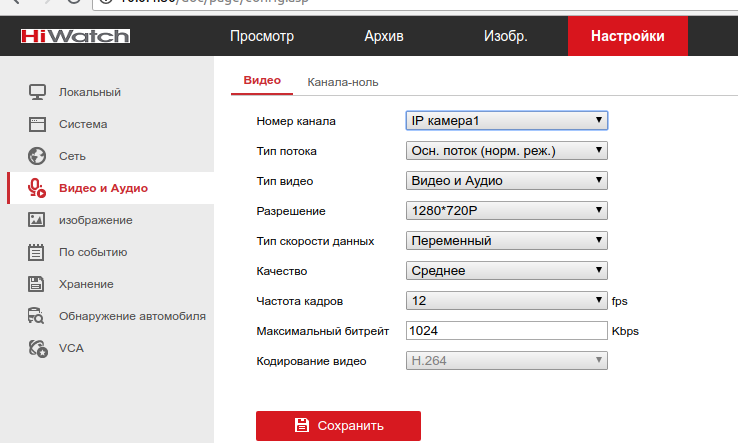Click the save disk icon on Сохранить
Image resolution: width=738 pixels, height=443 pixels.
click(x=302, y=425)
